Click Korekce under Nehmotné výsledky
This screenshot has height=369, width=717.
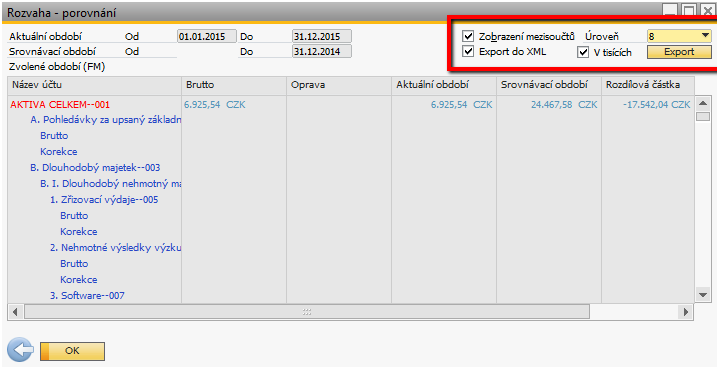(79, 280)
